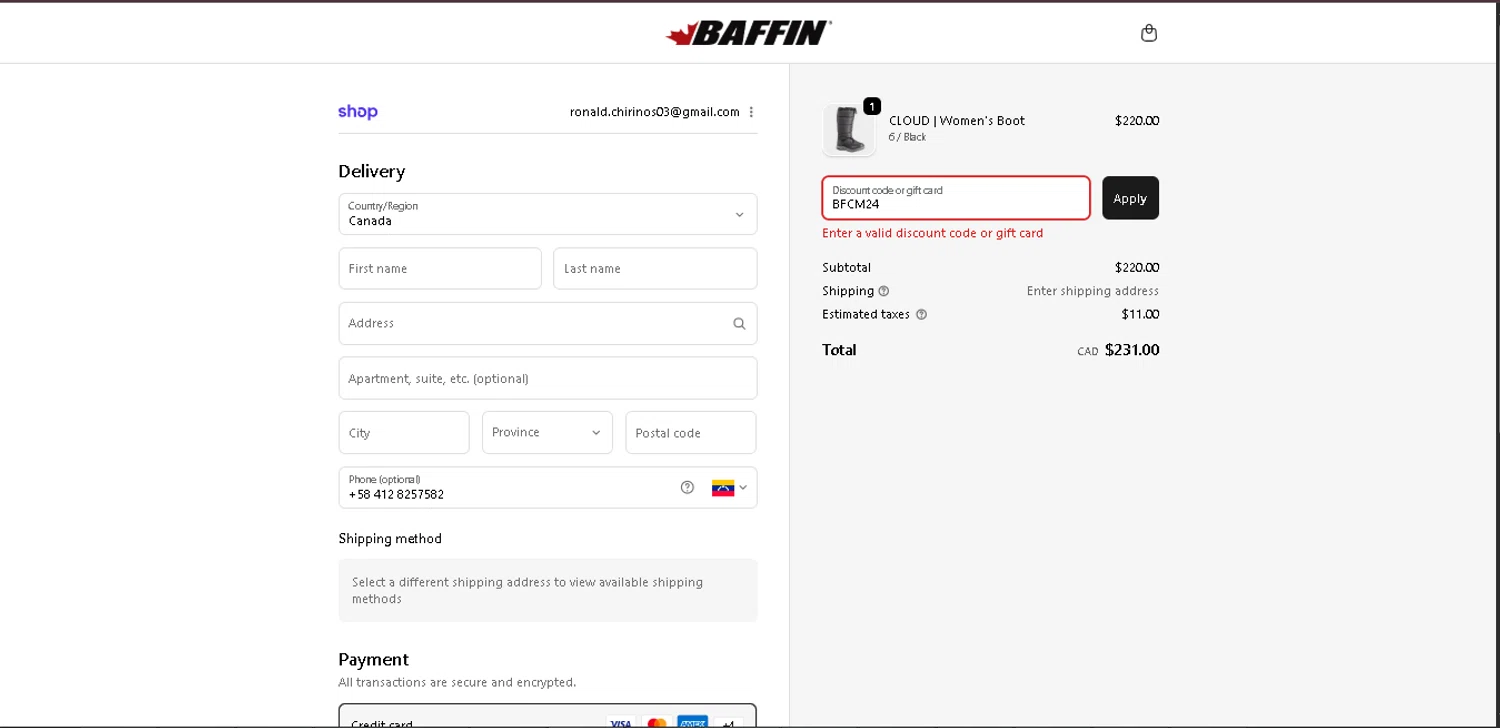Image resolution: width=1500 pixels, height=728 pixels.
Task: Click the CLOUD | Women's Boot product name
Action: click(957, 121)
